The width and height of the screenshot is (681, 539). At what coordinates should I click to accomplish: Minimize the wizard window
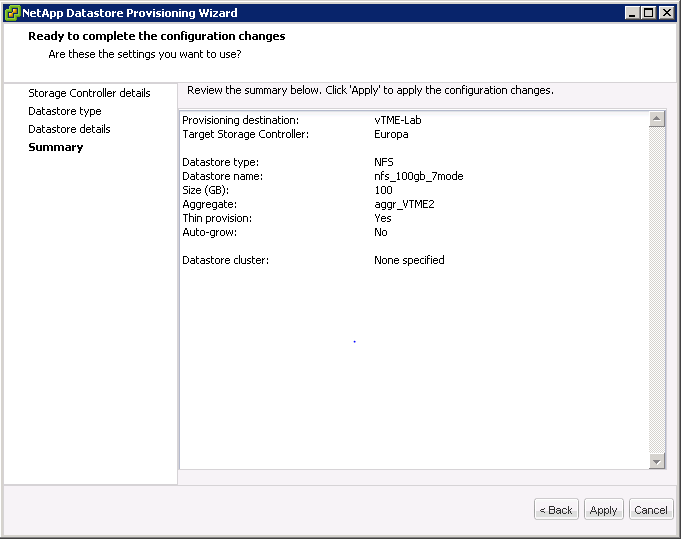pos(632,13)
